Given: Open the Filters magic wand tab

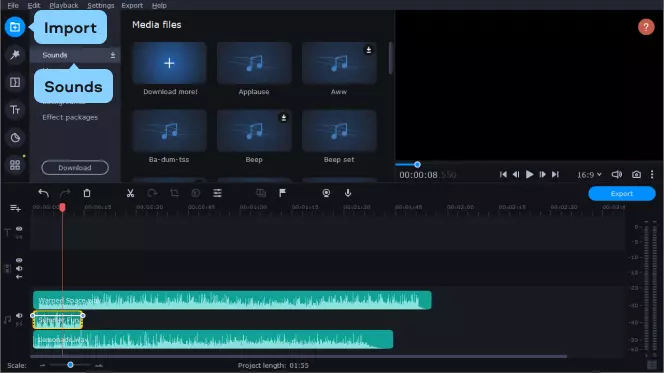Looking at the screenshot, I should tap(15, 55).
